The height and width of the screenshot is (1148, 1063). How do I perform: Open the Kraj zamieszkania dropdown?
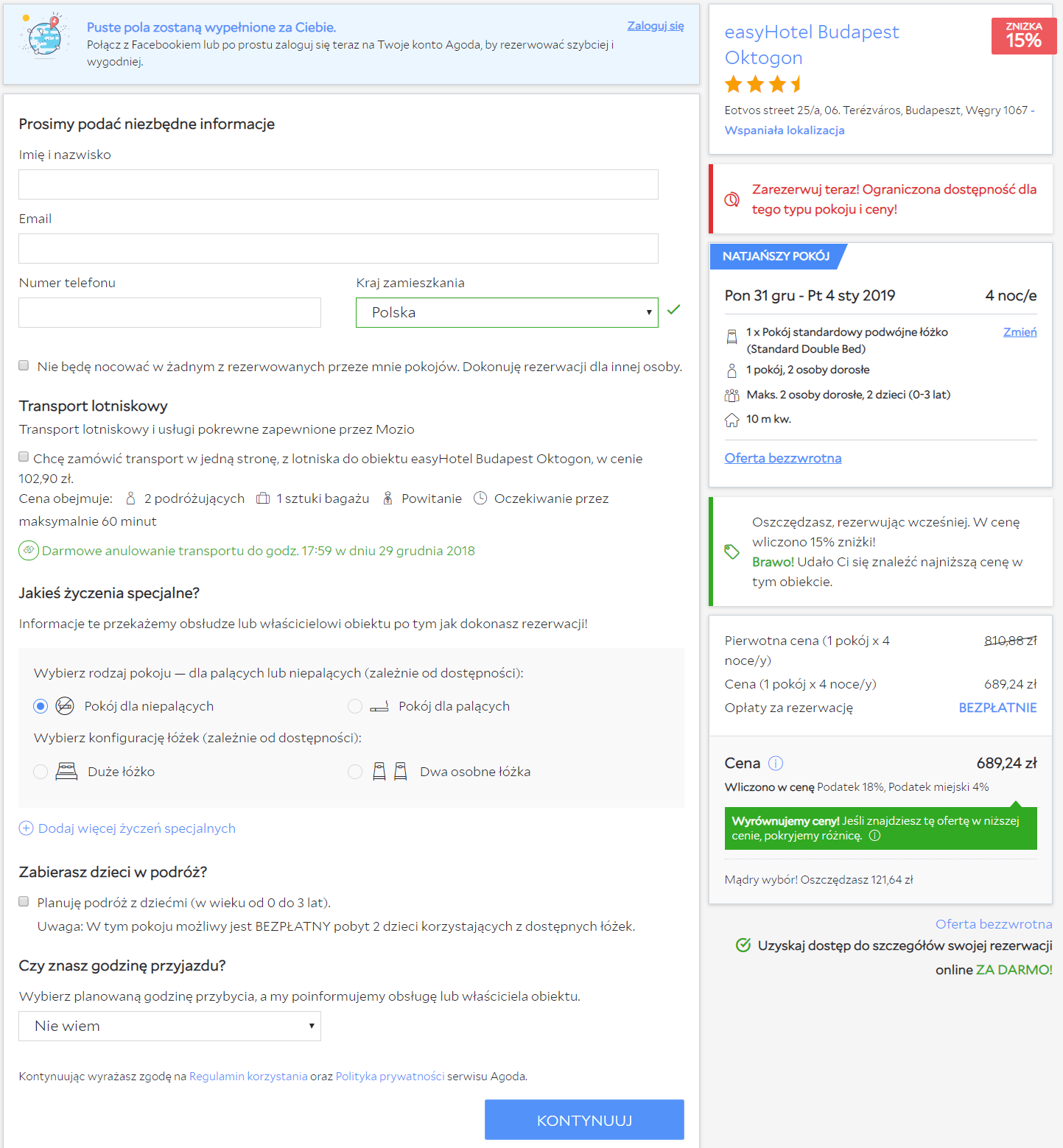click(x=507, y=312)
